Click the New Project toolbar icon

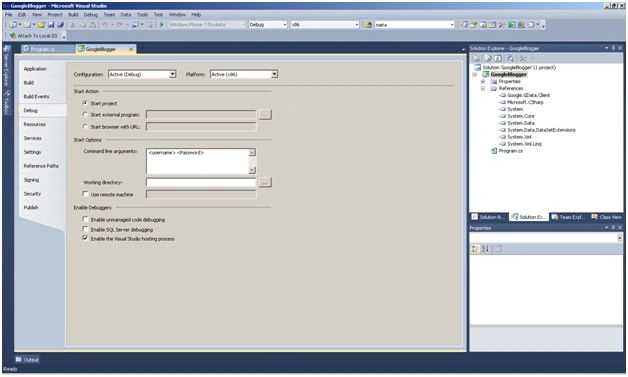[x=12, y=25]
